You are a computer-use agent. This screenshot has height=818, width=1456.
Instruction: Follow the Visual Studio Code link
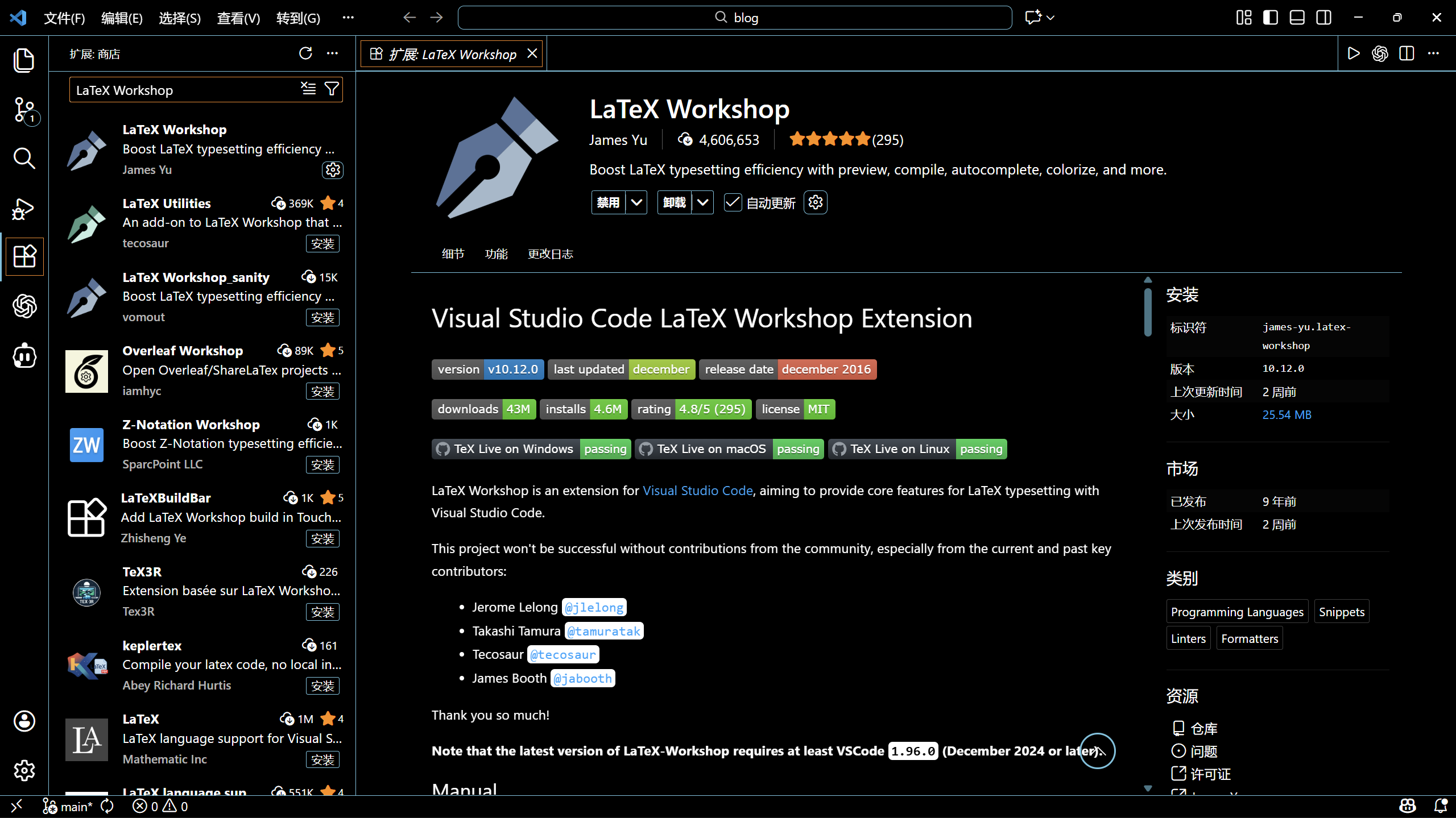click(x=697, y=491)
